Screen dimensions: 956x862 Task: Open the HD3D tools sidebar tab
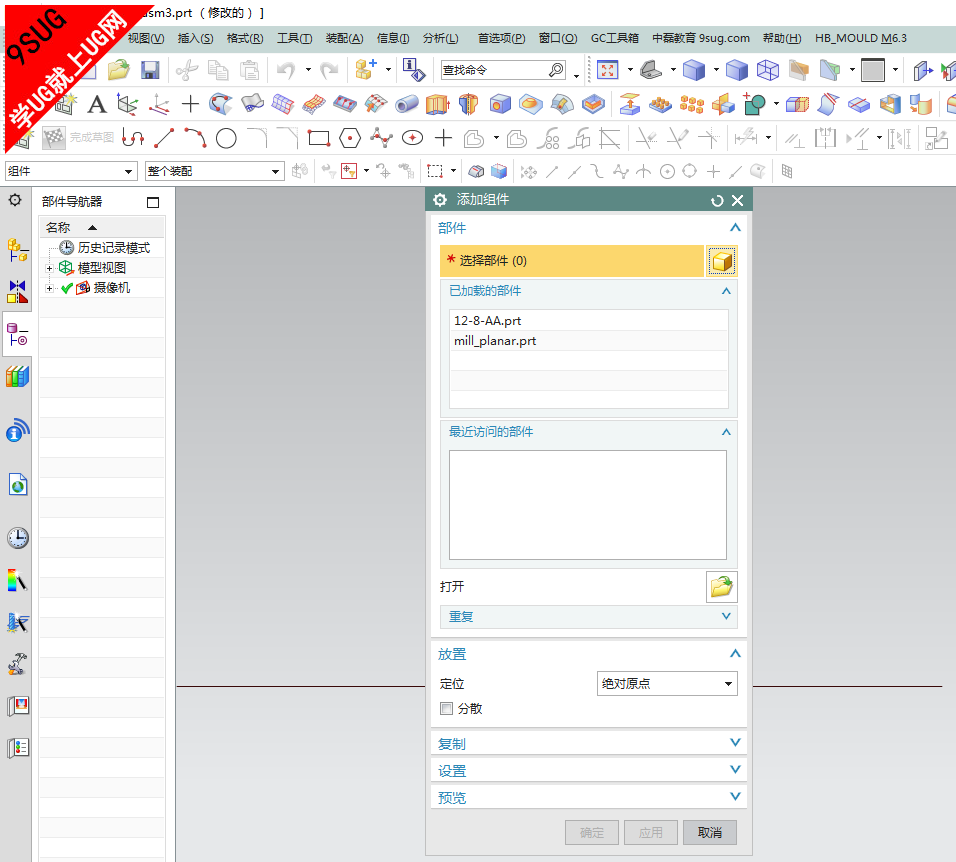tap(18, 430)
